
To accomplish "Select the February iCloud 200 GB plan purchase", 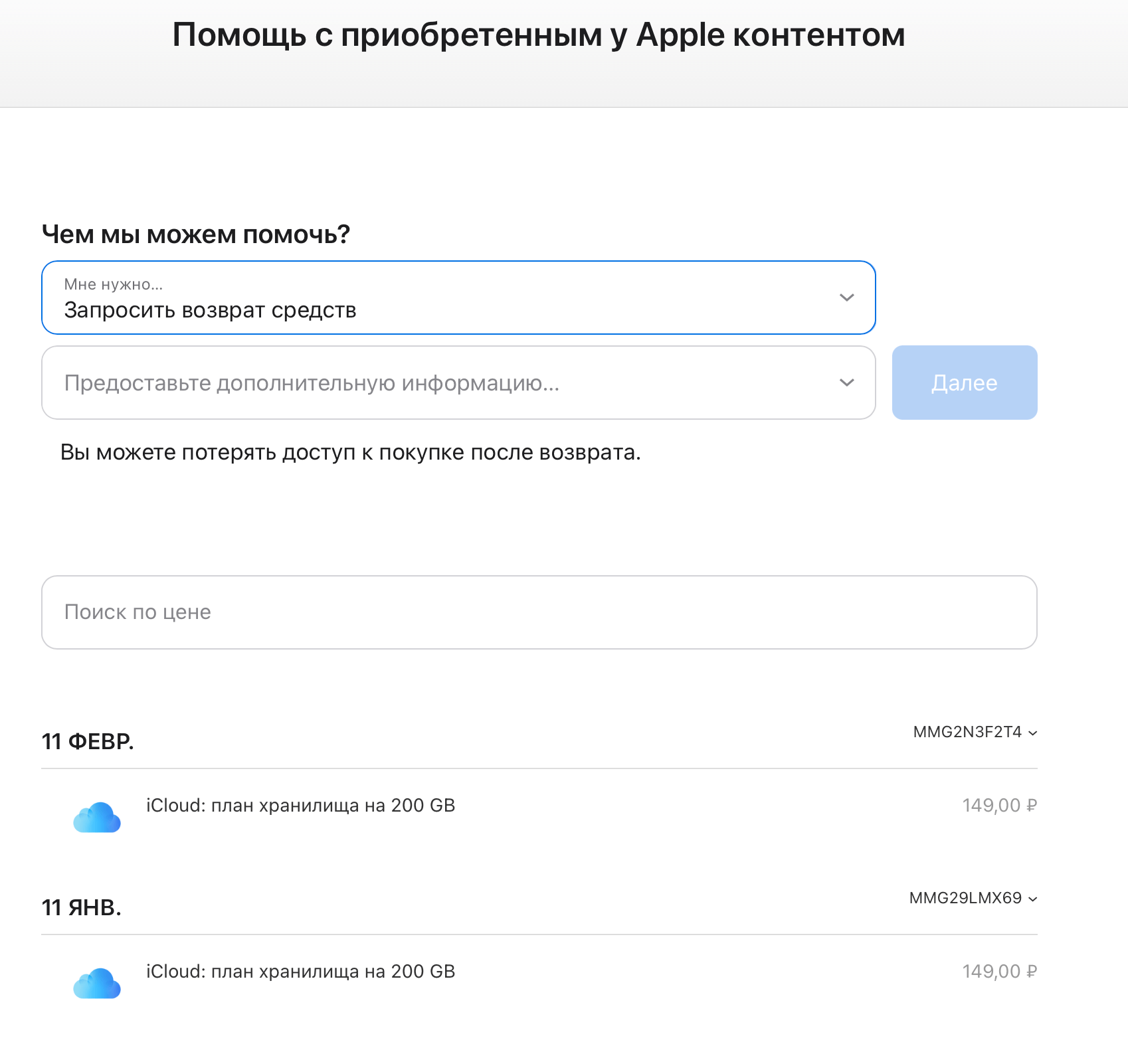I will (x=300, y=806).
